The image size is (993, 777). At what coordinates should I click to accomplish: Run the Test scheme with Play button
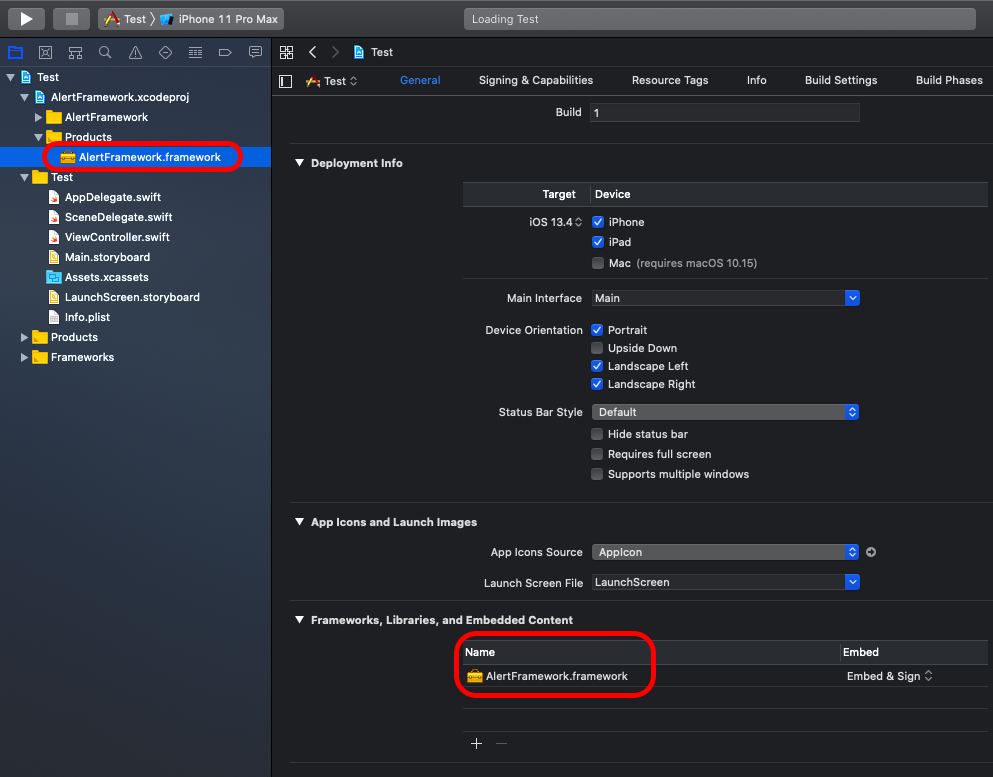pyautogui.click(x=26, y=19)
